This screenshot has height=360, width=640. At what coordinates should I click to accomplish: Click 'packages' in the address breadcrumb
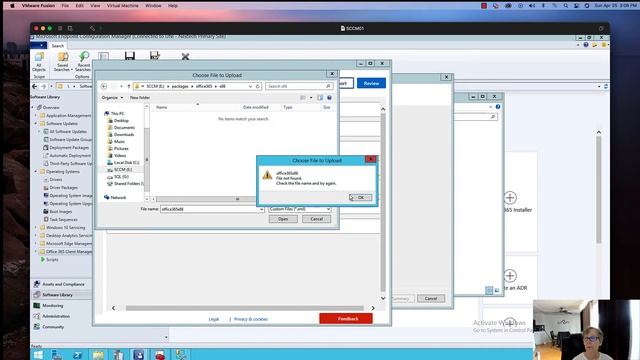[180, 86]
